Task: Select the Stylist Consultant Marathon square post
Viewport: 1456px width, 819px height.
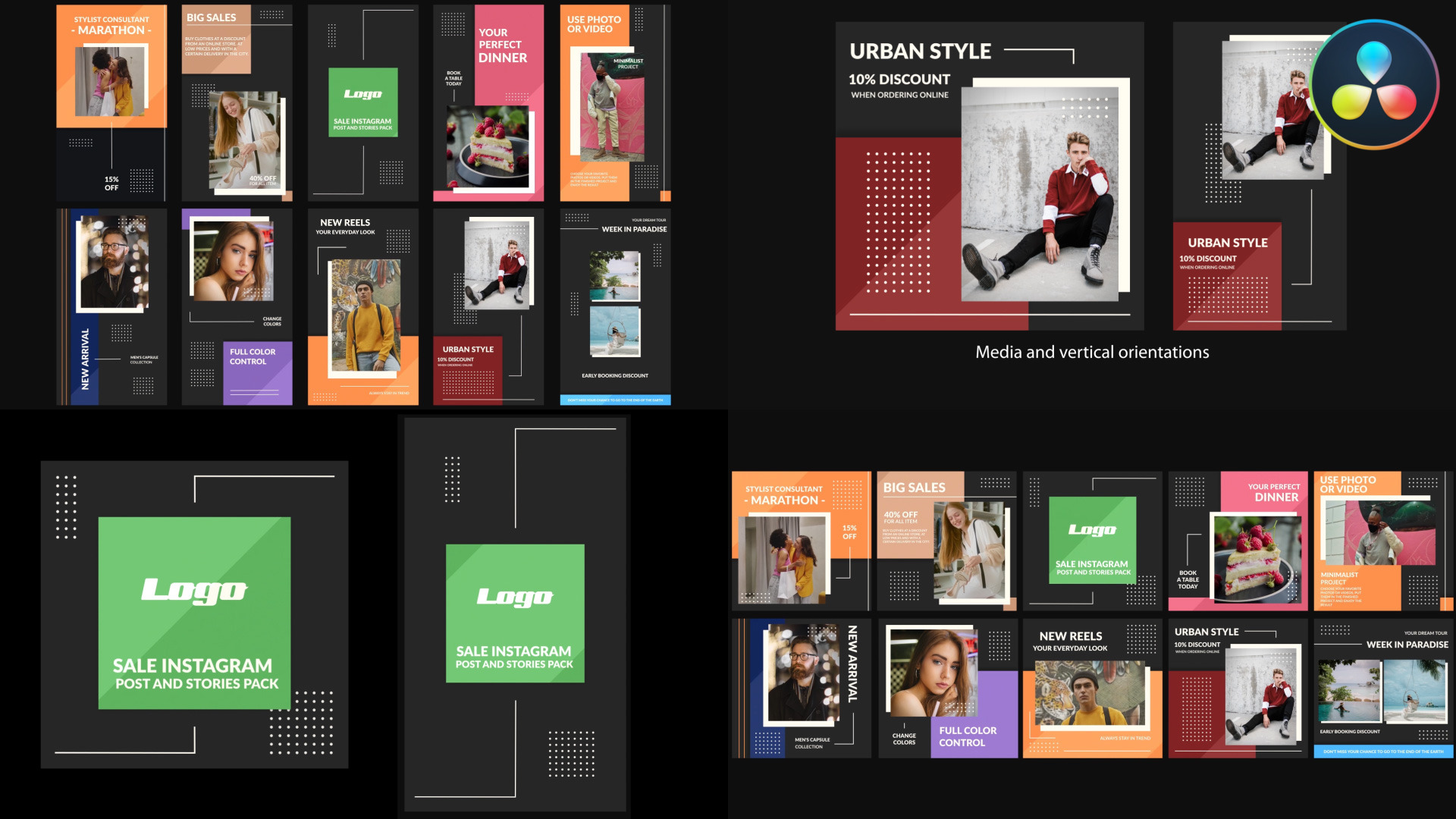Action: tap(801, 541)
